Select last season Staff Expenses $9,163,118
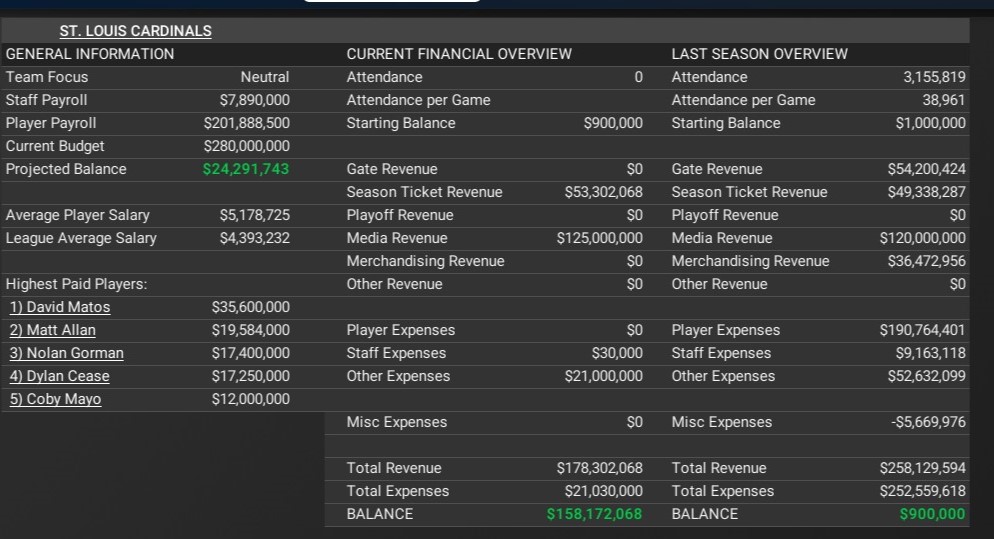This screenshot has width=994, height=539. click(931, 353)
